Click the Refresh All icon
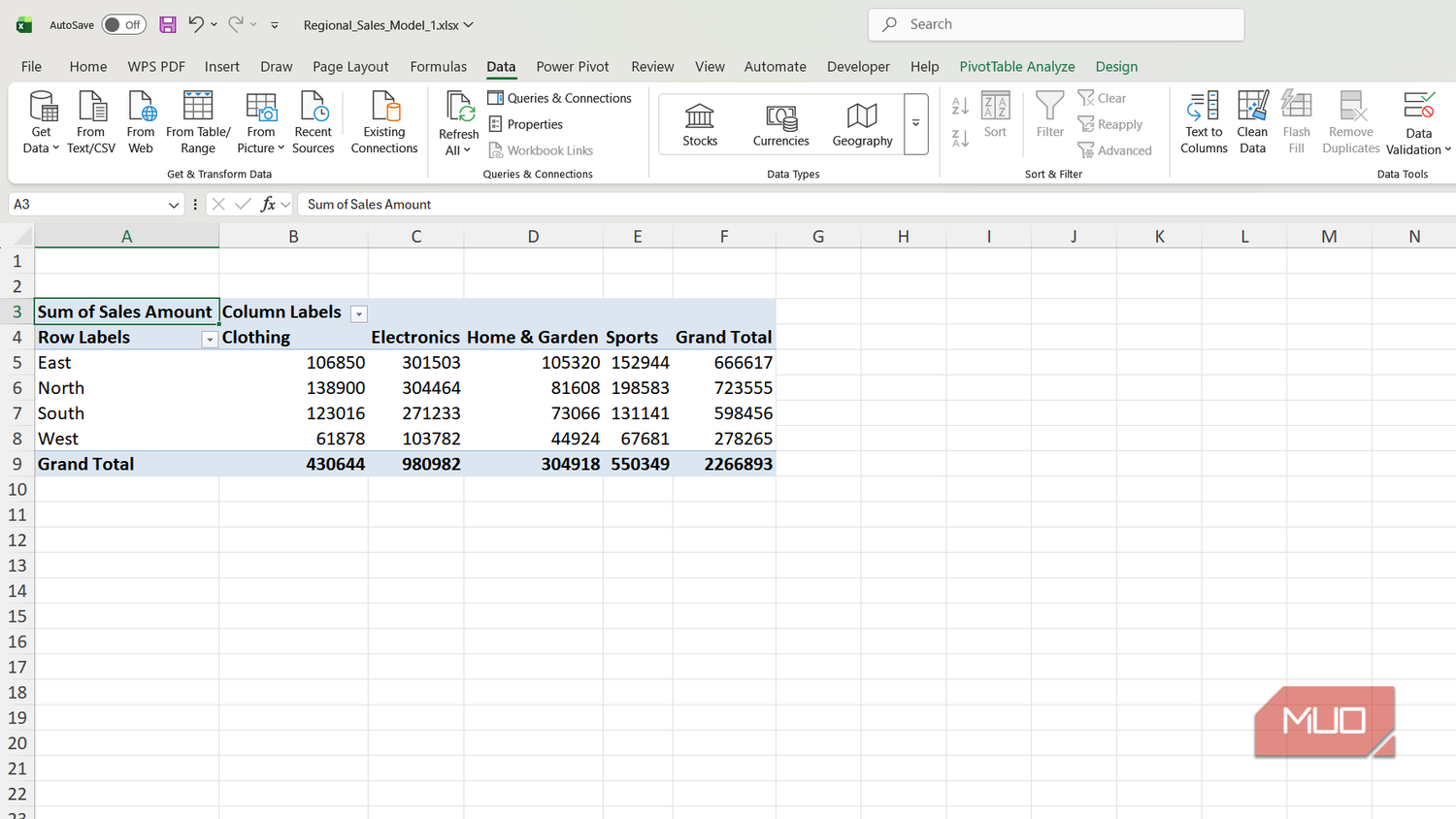1456x819 pixels. pos(458,107)
